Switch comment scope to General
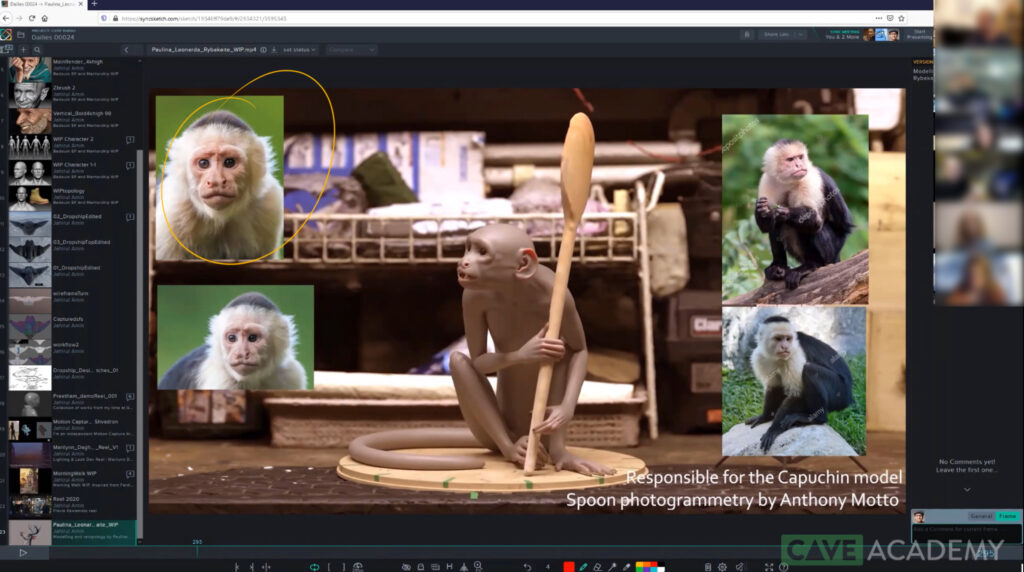 [980, 516]
